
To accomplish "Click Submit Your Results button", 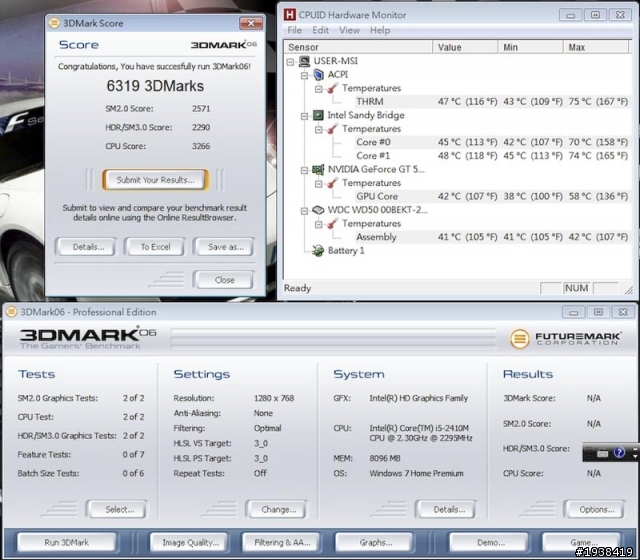I will click(156, 180).
